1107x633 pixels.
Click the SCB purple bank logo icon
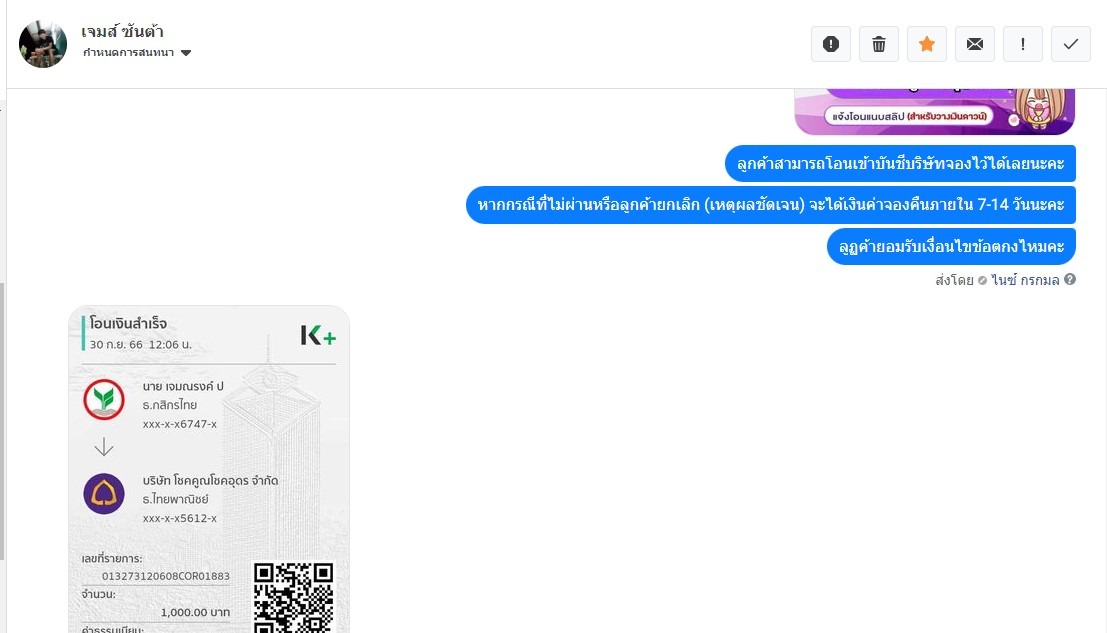tap(104, 494)
